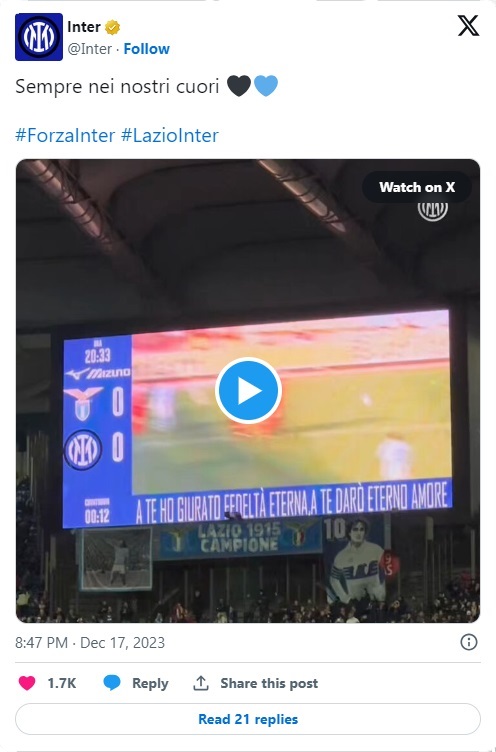Viewport: 496px width, 752px height.
Task: Click the reply speech bubble icon
Action: tap(112, 682)
